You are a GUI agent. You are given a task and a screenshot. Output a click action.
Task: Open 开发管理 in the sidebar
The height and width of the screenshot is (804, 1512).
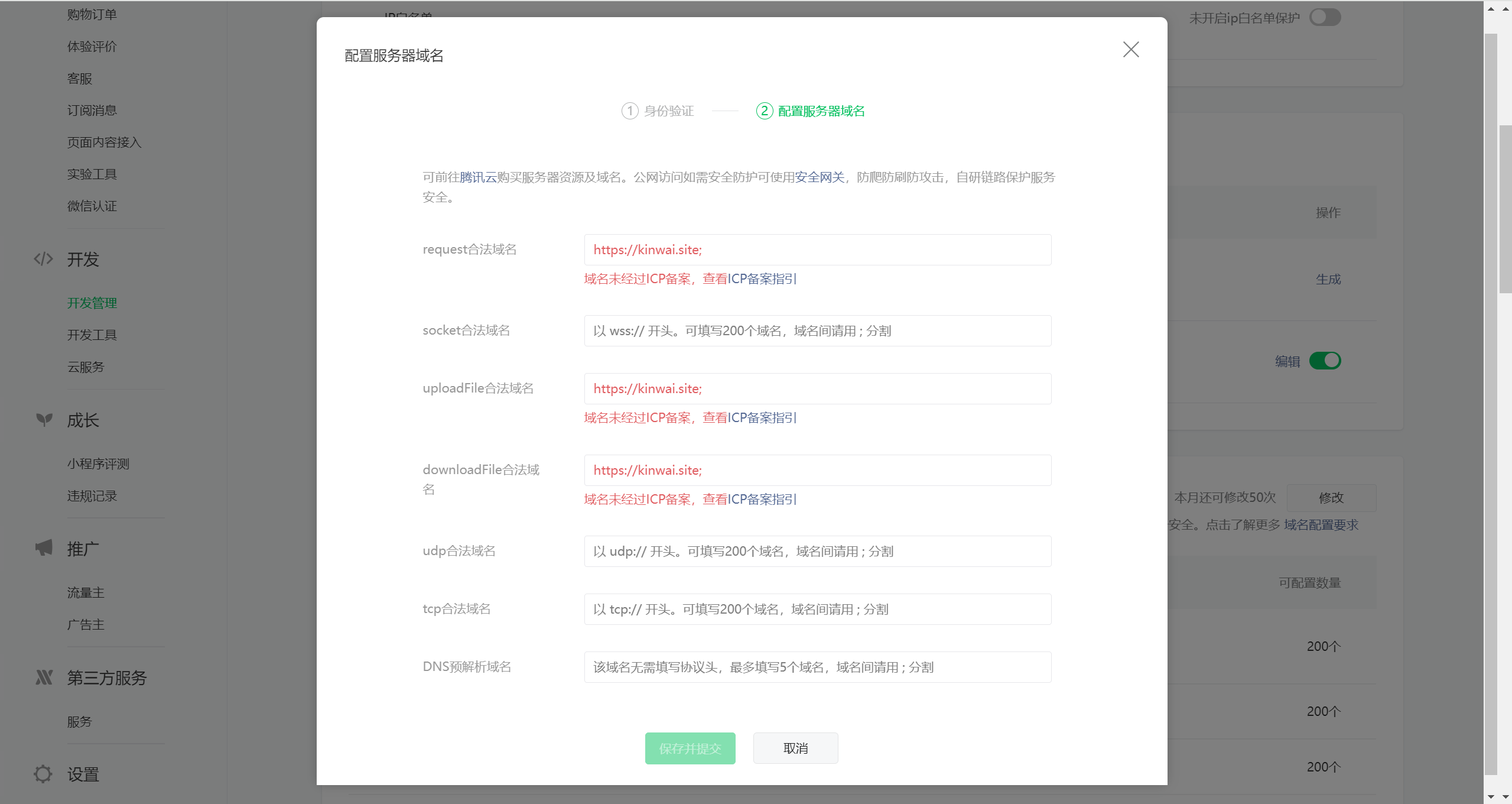(x=92, y=303)
